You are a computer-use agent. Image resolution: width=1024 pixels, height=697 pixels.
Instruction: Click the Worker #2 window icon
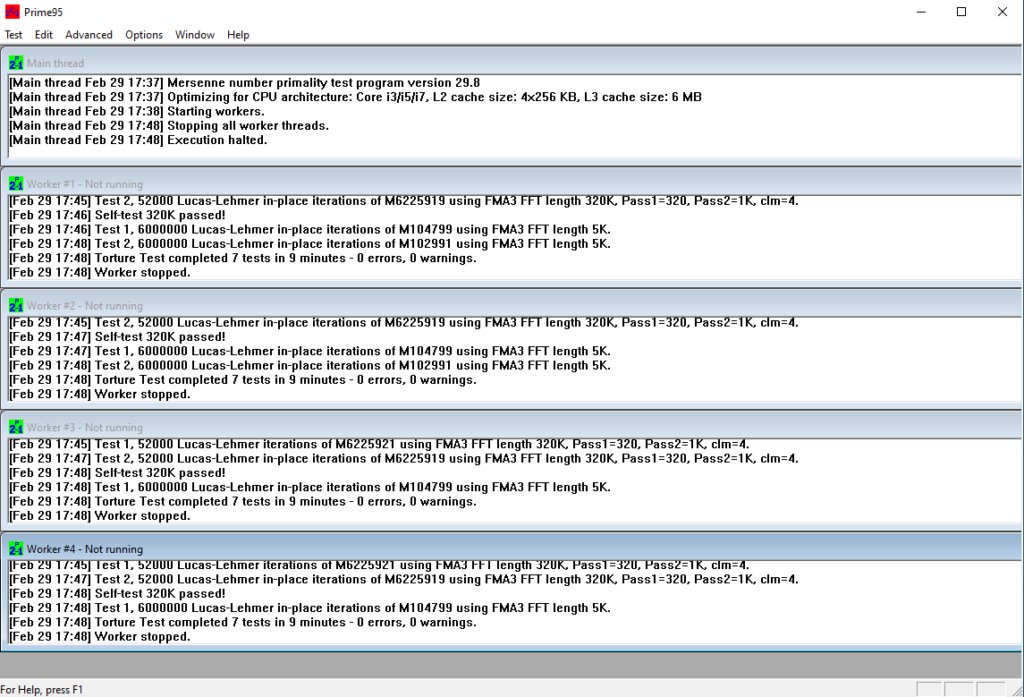pyautogui.click(x=16, y=306)
